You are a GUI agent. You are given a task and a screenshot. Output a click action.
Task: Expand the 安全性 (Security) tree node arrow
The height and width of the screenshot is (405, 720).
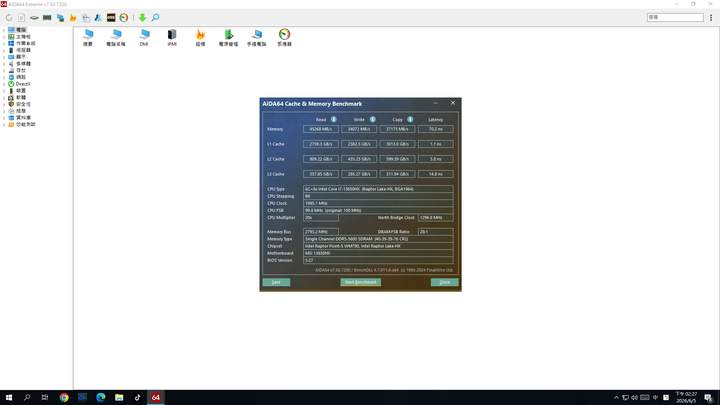(4, 104)
